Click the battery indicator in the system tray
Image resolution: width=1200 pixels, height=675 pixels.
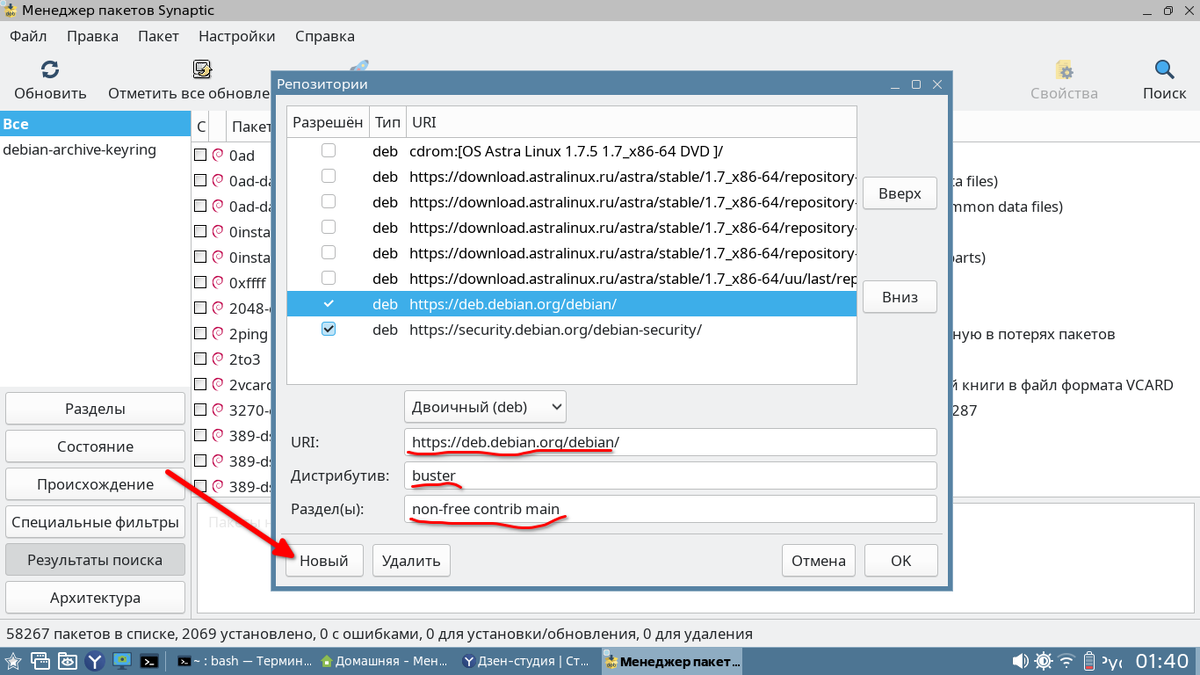click(1090, 661)
